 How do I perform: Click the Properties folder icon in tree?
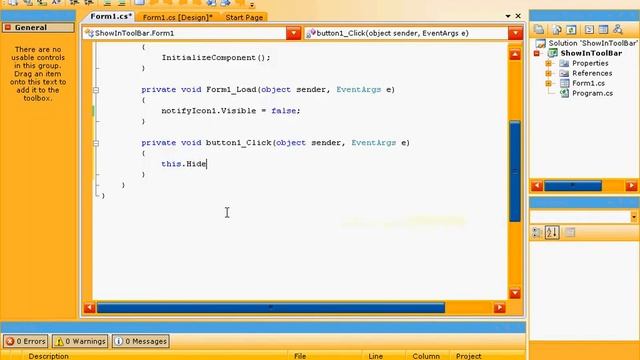click(x=564, y=63)
